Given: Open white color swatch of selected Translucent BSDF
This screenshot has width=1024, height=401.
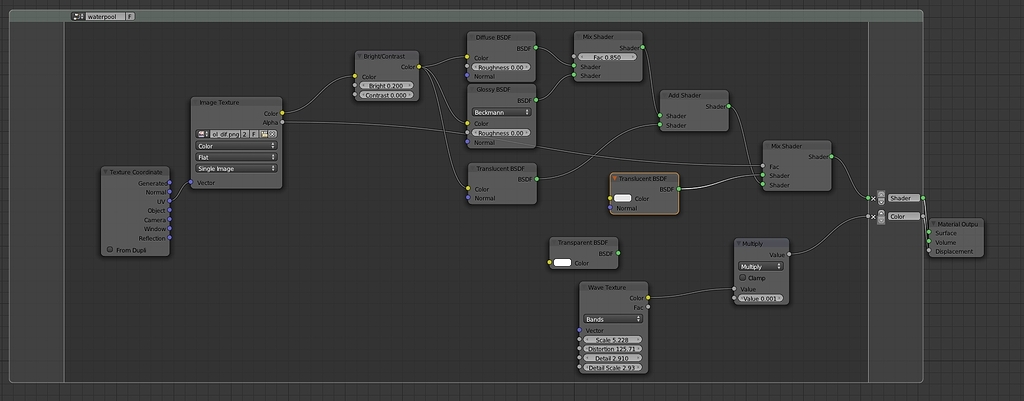Looking at the screenshot, I should [622, 198].
